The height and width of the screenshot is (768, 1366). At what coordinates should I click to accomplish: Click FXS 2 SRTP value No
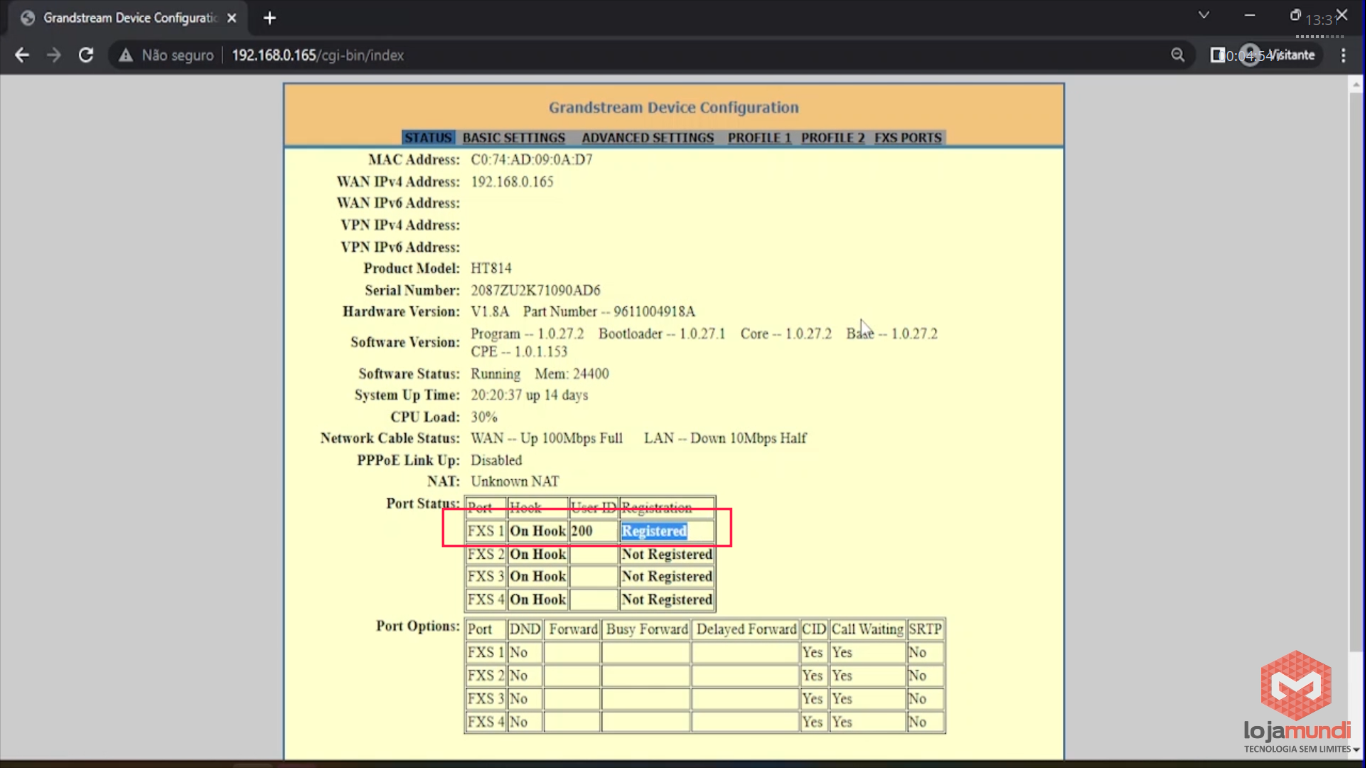point(925,675)
